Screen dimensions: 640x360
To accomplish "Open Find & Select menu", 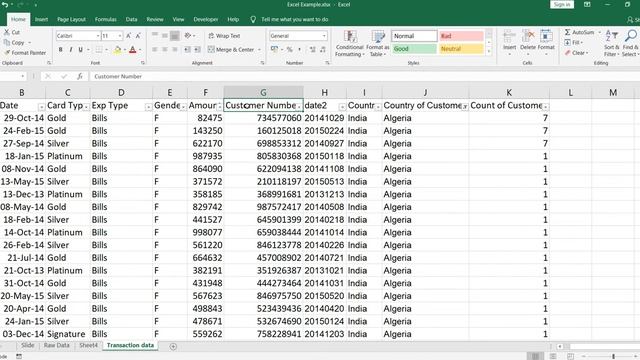I will click(631, 43).
